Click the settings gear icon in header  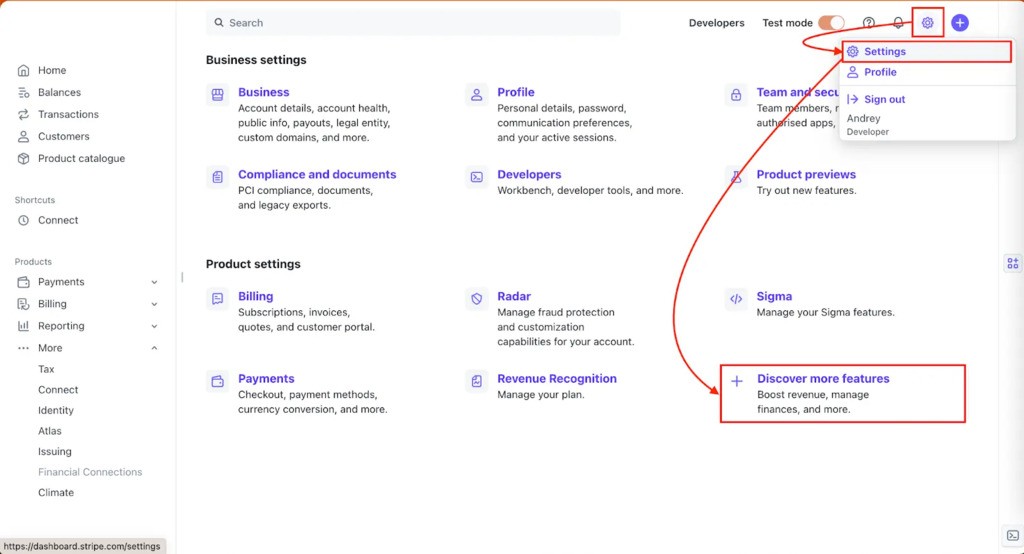(927, 23)
